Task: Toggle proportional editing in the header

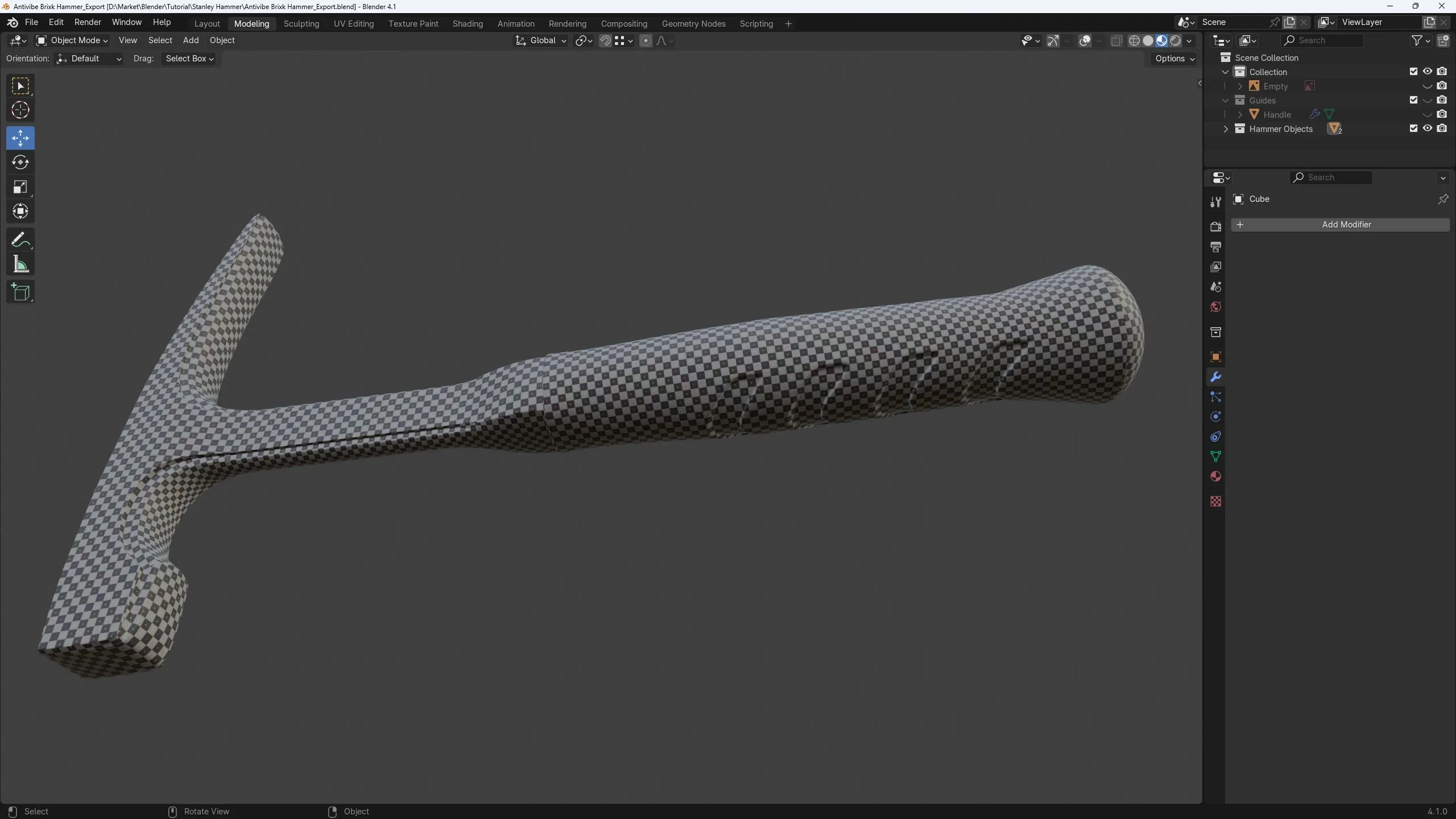Action: pos(646,40)
